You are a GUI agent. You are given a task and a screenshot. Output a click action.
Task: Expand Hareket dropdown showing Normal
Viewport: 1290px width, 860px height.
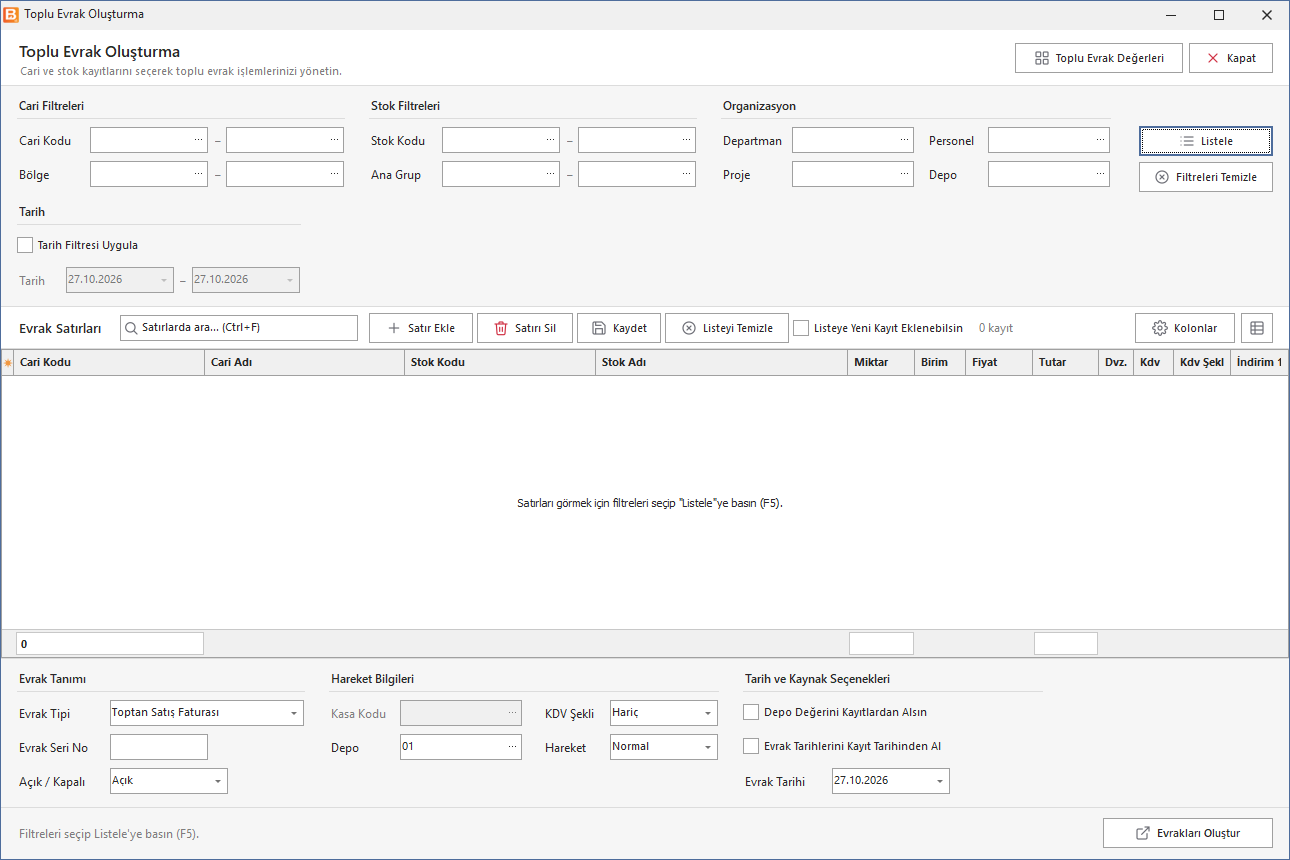(x=708, y=747)
